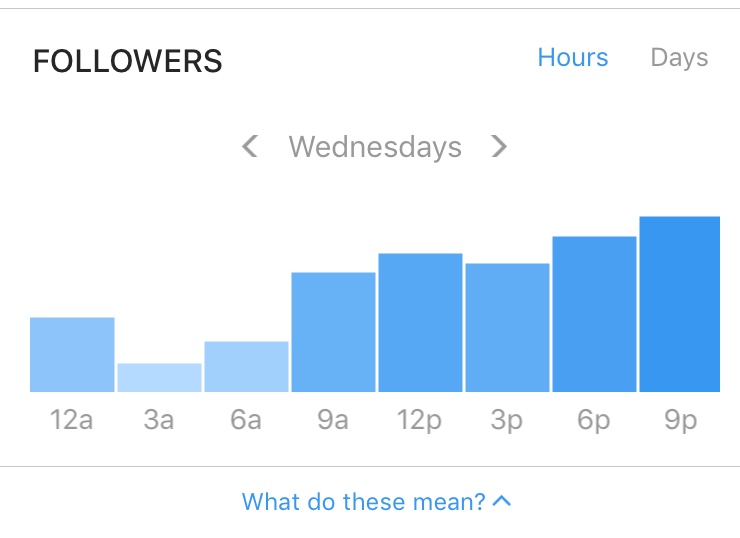Image resolution: width=740 pixels, height=538 pixels.
Task: Go to next day with right chevron
Action: coord(499,146)
